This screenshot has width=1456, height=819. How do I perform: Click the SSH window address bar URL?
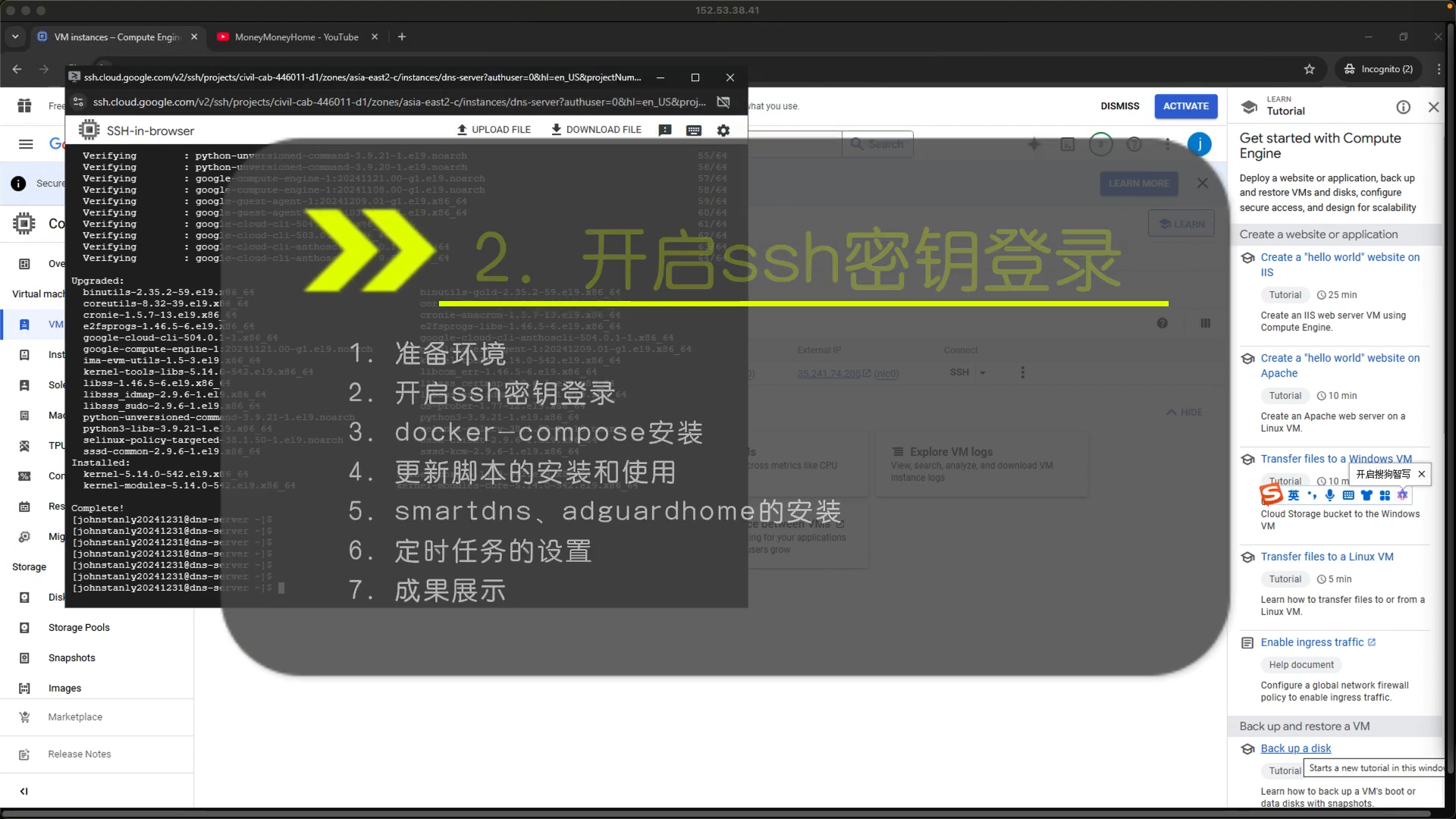pos(399,102)
